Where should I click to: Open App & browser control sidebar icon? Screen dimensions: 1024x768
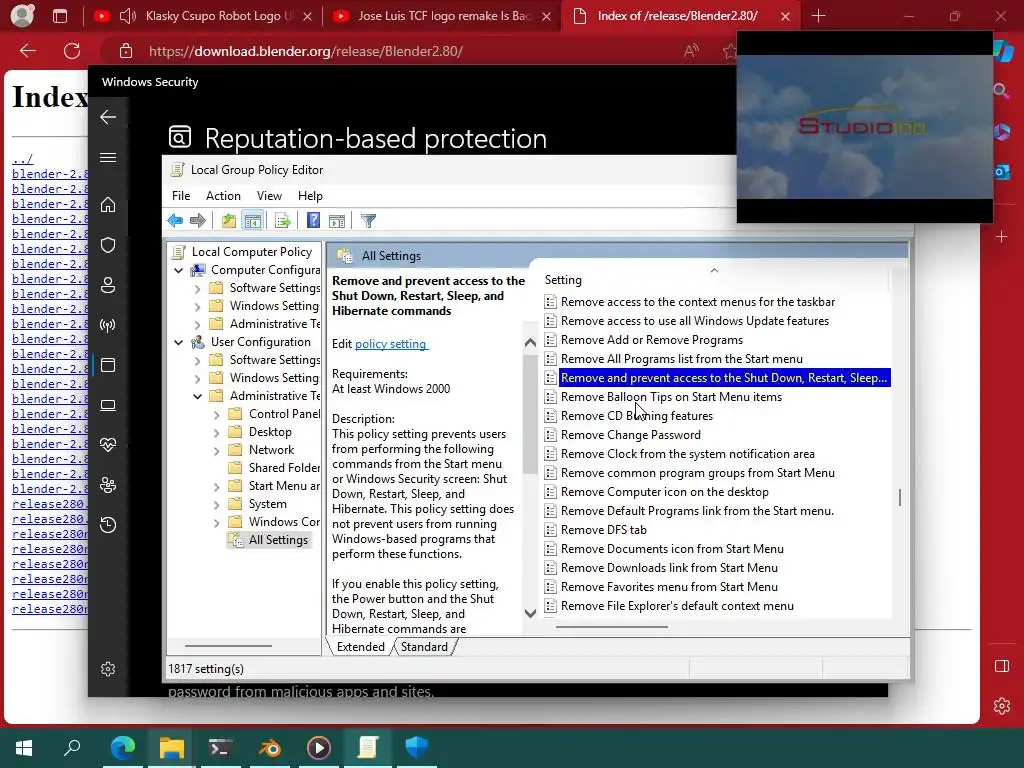pos(108,365)
